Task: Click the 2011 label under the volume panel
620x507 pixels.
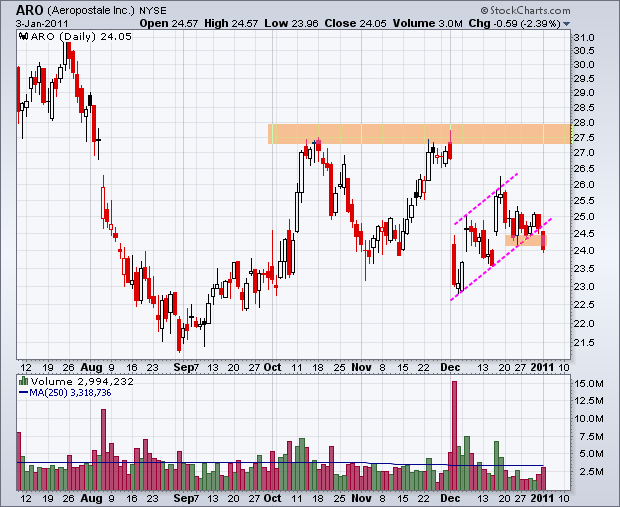Action: 542,498
